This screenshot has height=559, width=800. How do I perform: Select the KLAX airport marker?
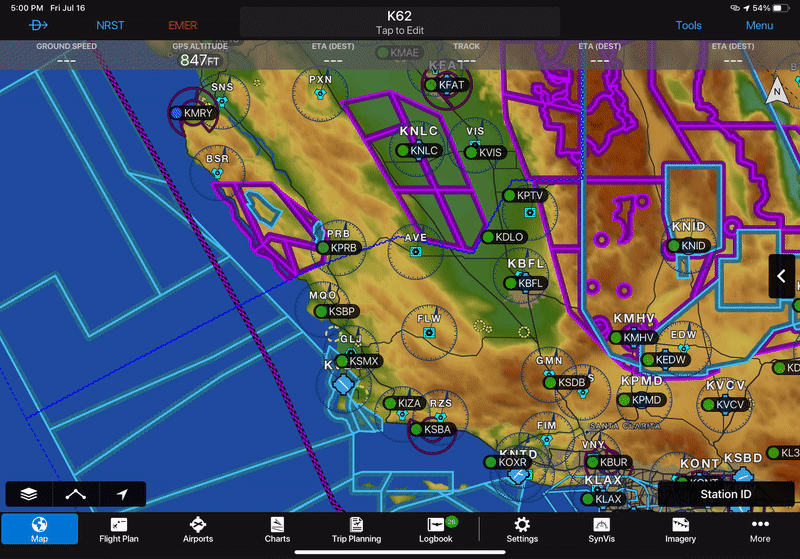point(603,499)
